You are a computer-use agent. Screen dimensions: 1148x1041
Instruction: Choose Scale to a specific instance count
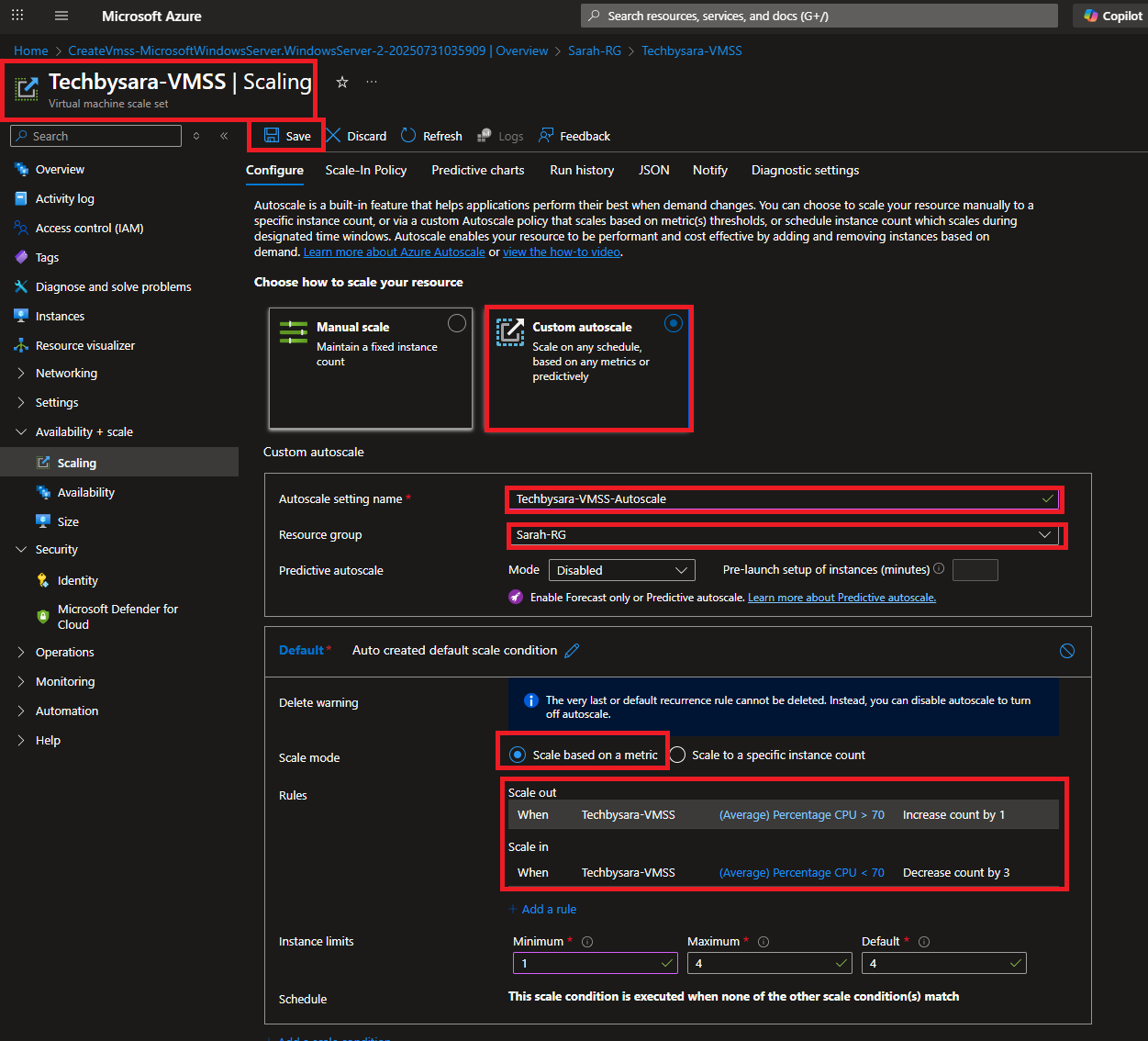(677, 755)
